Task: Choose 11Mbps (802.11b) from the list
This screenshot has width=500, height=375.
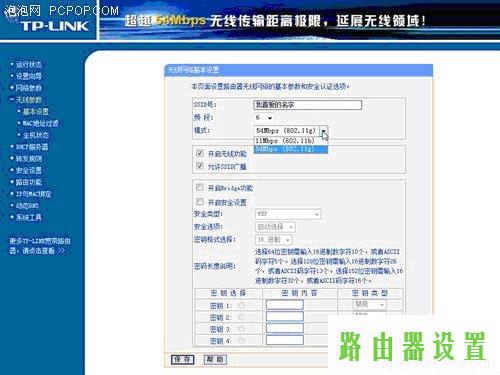Action: tap(291, 141)
